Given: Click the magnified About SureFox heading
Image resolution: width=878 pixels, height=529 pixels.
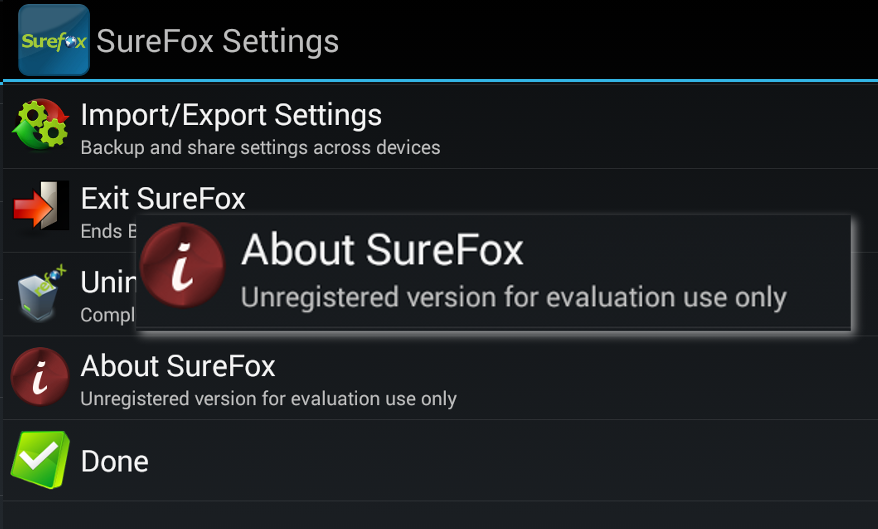Looking at the screenshot, I should pos(382,250).
